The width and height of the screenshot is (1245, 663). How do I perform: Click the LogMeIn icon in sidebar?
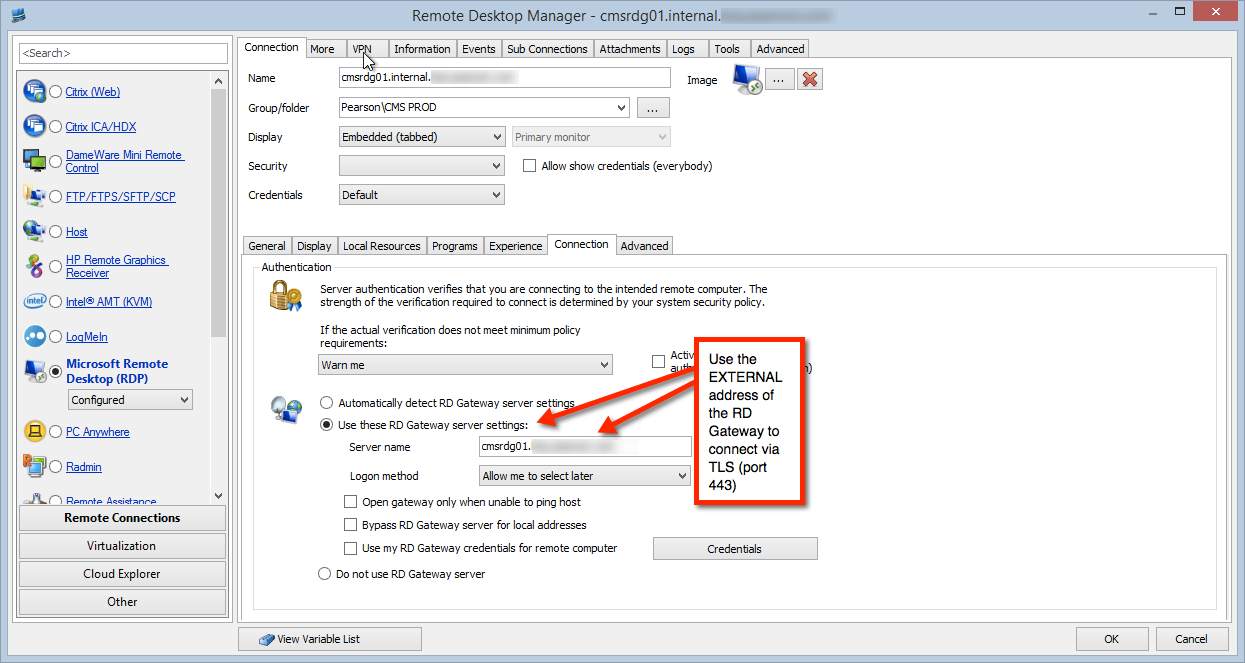pos(34,337)
